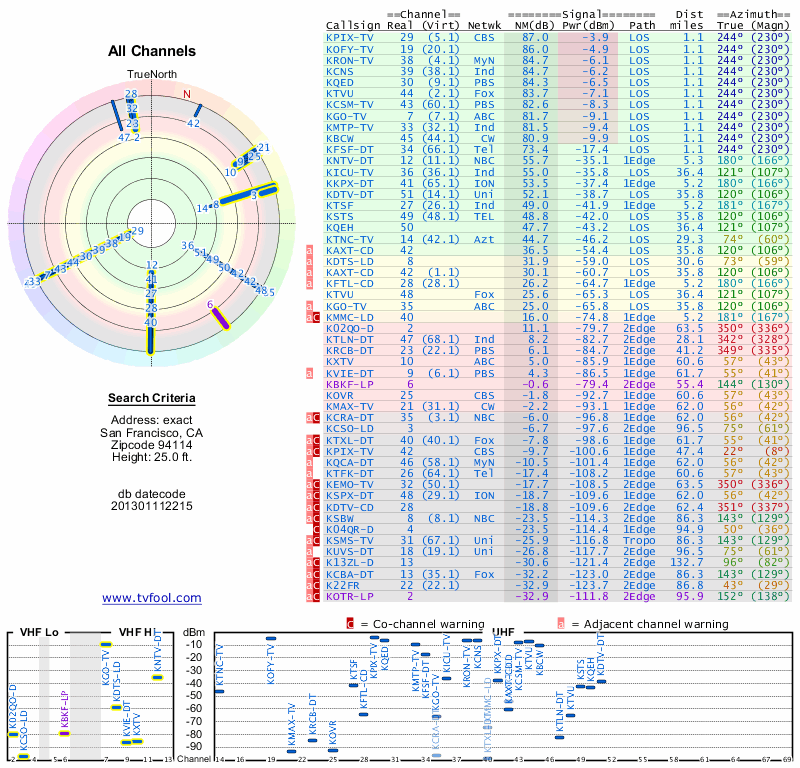The height and width of the screenshot is (768, 800).
Task: Click the KFSF-DT callsign in table
Action: (350, 150)
